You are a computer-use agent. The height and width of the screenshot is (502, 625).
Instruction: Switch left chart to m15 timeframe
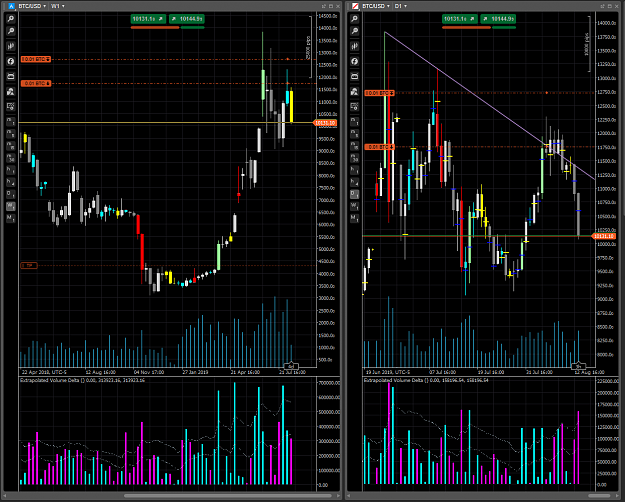(11, 146)
